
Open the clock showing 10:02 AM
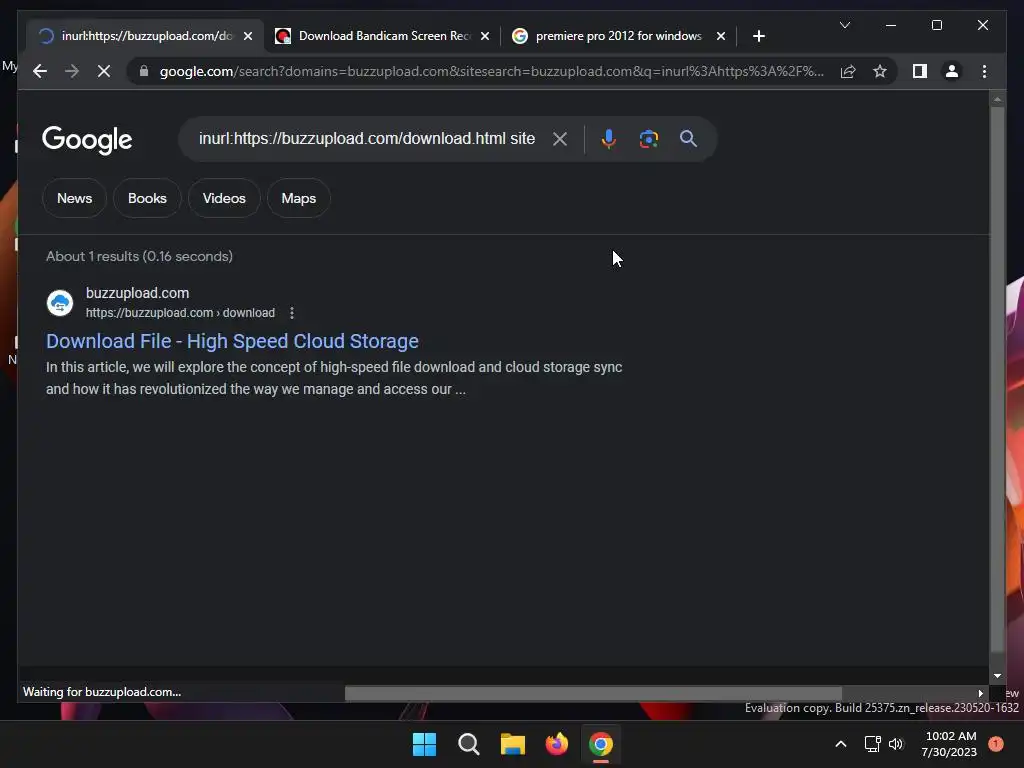pos(950,744)
